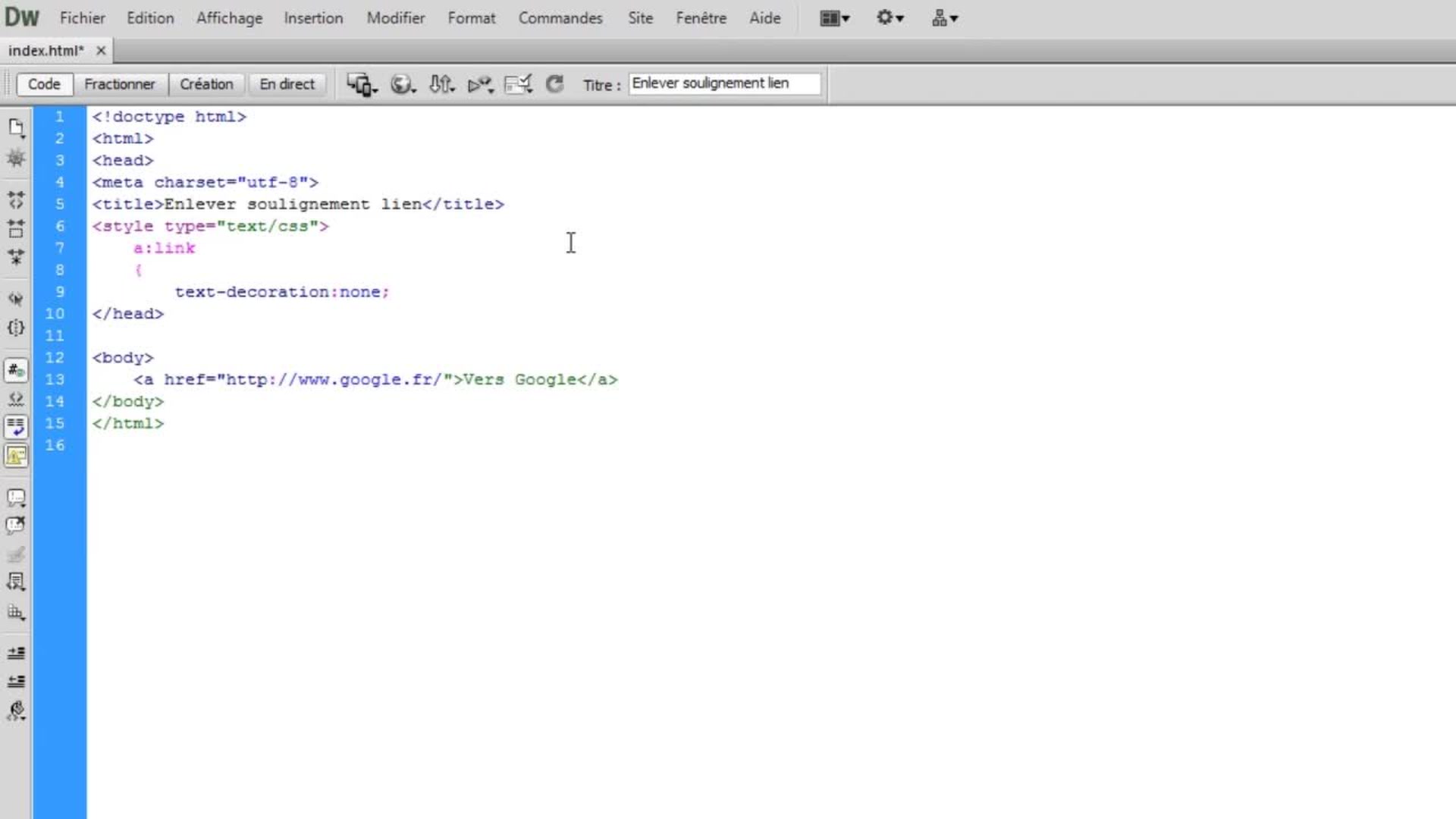Click inside the Titre text field
This screenshot has height=819, width=1456.
tap(723, 83)
